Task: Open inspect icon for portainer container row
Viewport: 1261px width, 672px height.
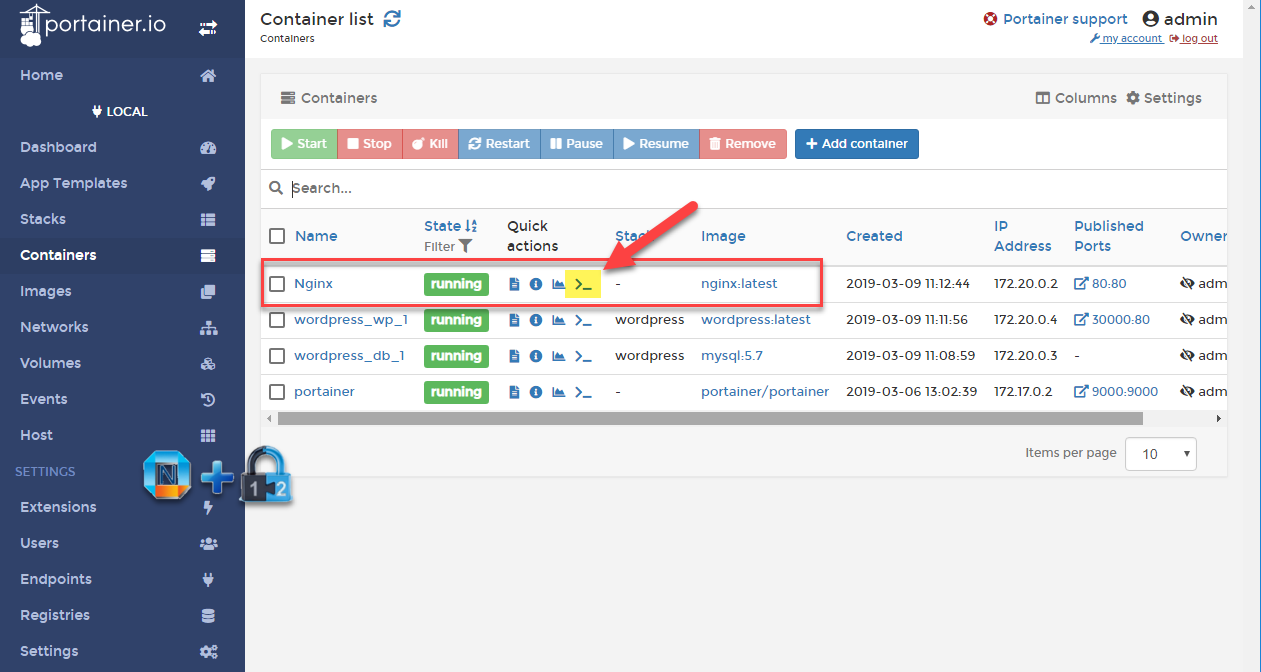Action: (x=536, y=392)
